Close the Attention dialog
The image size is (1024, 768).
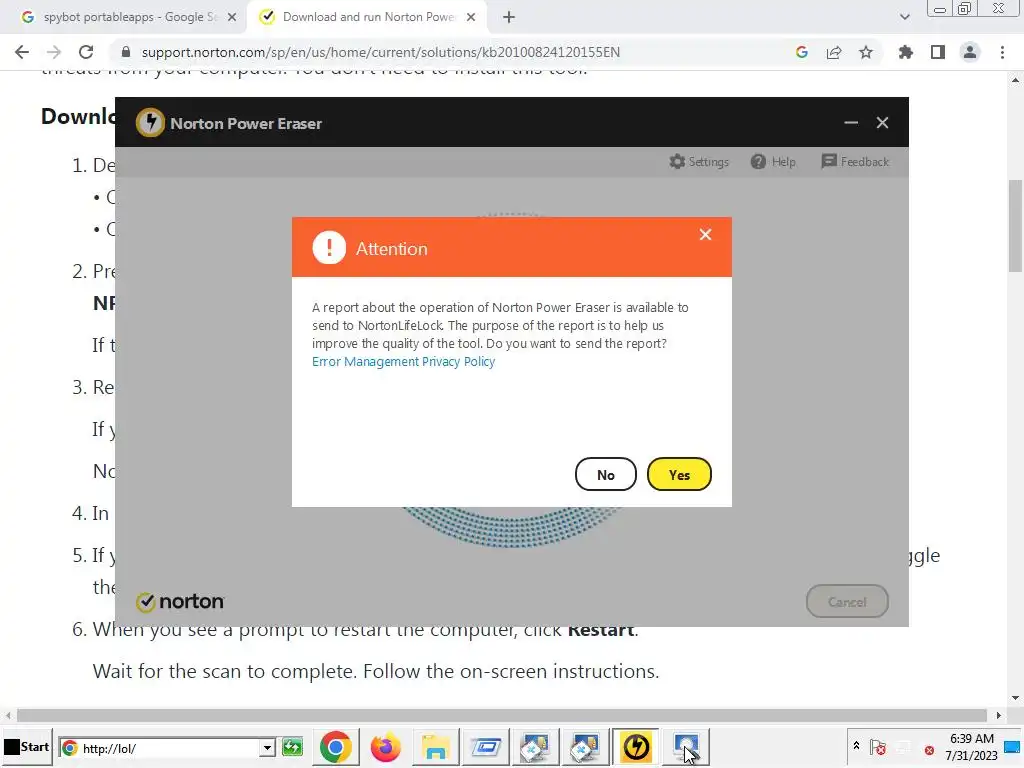tap(705, 234)
